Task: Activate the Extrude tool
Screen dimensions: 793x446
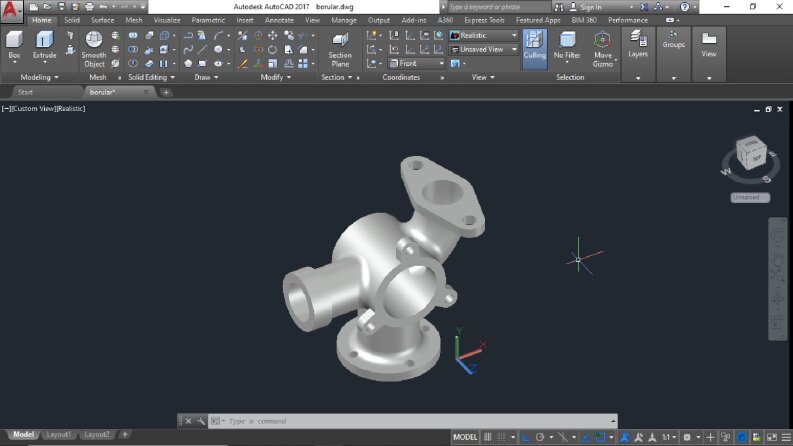Action: 45,46
